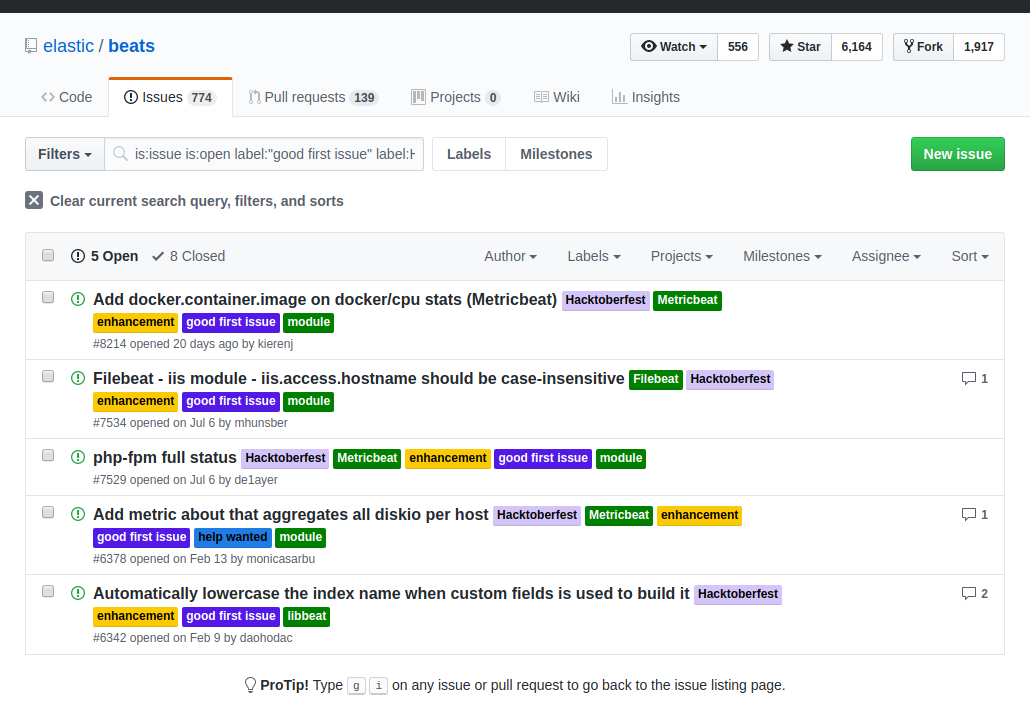Click open-issue icon for the lowercase index issue
The height and width of the screenshot is (721, 1030).
click(78, 593)
